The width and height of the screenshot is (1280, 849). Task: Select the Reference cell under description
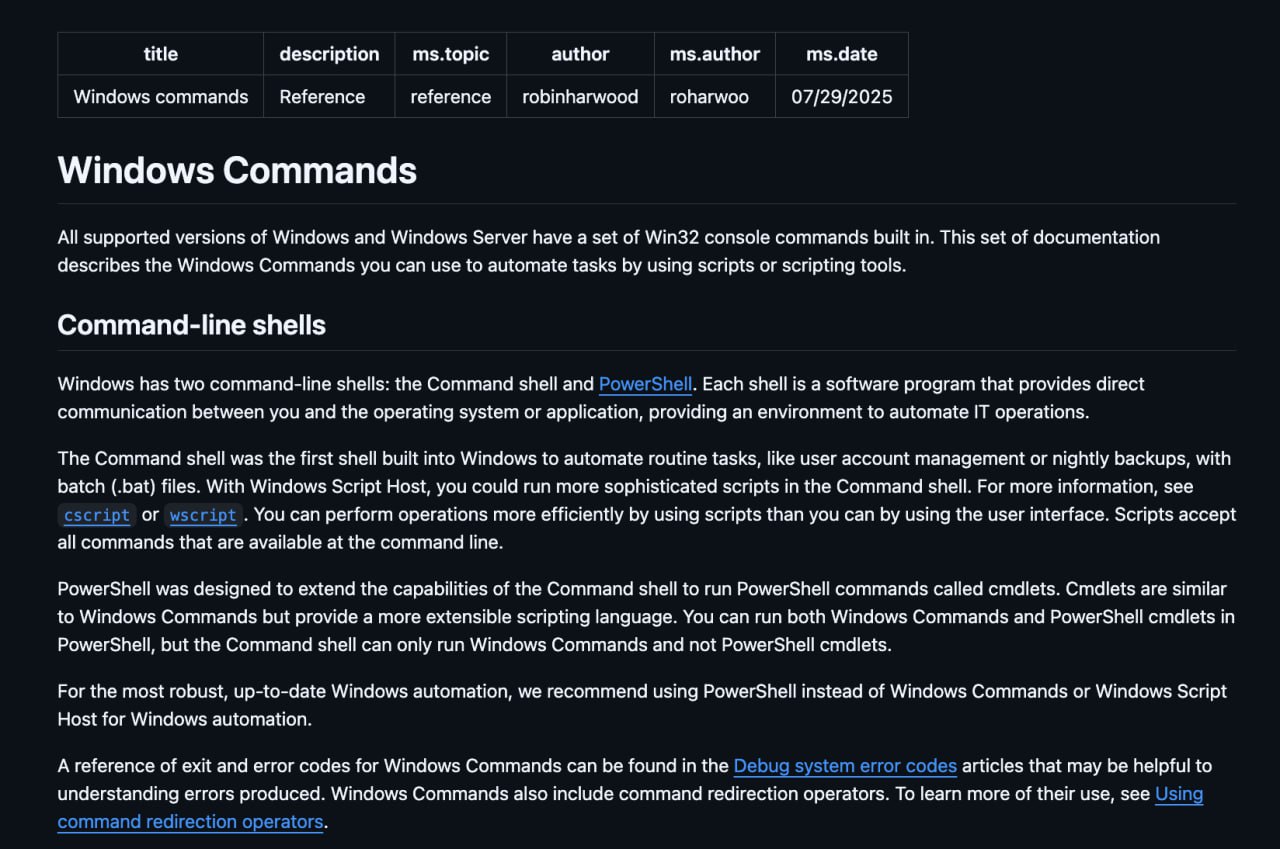coord(322,97)
